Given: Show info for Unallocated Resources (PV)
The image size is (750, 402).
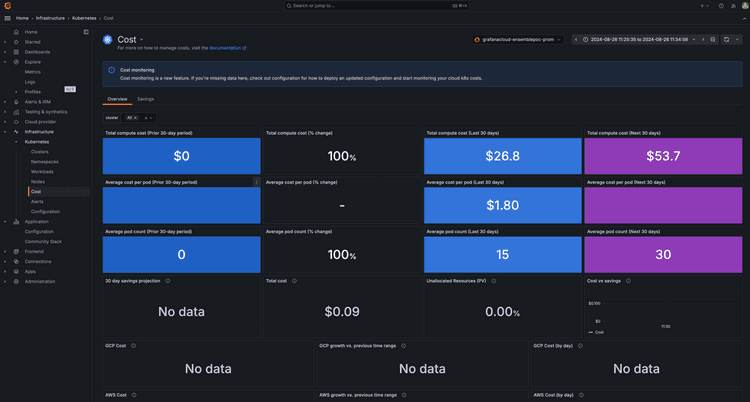Looking at the screenshot, I should 494,281.
